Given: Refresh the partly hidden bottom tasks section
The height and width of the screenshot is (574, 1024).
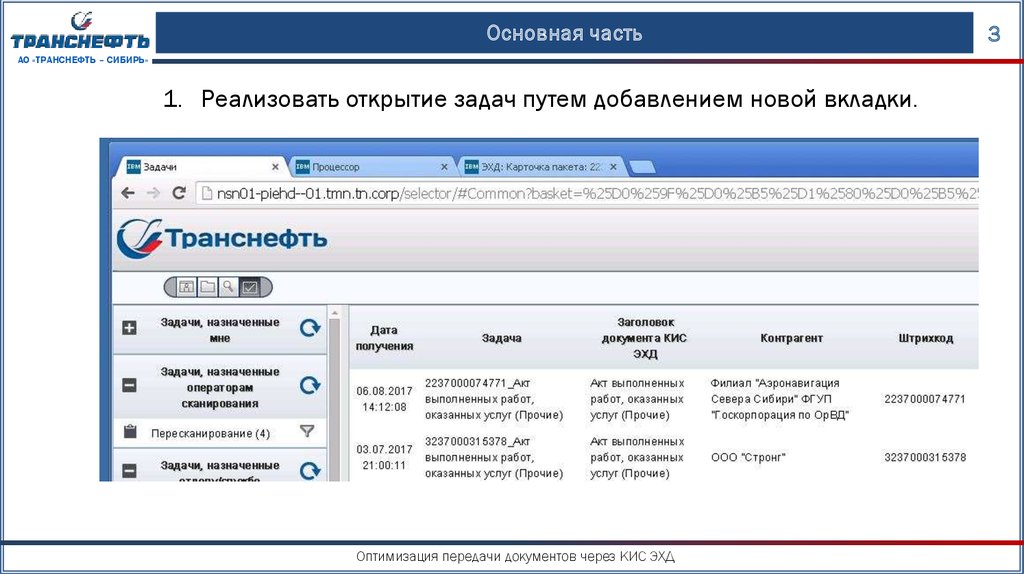Looking at the screenshot, I should tap(310, 471).
